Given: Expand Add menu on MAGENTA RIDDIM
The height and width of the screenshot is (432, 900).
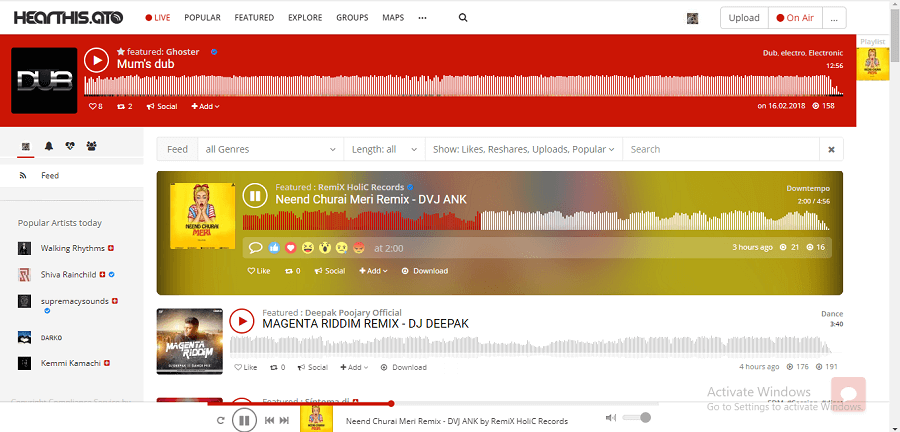Looking at the screenshot, I should coord(354,367).
